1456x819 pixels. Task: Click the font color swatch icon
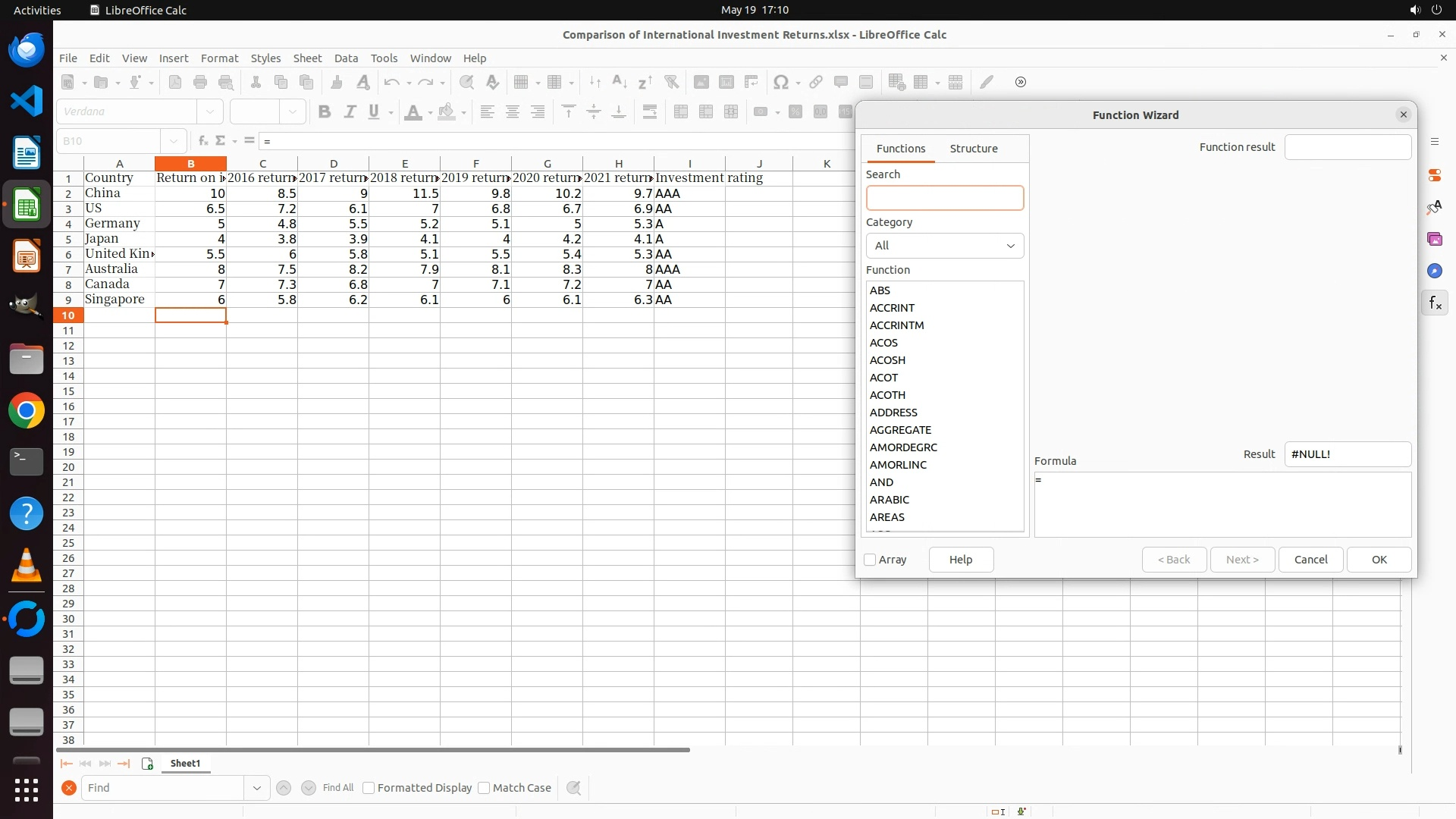(413, 112)
